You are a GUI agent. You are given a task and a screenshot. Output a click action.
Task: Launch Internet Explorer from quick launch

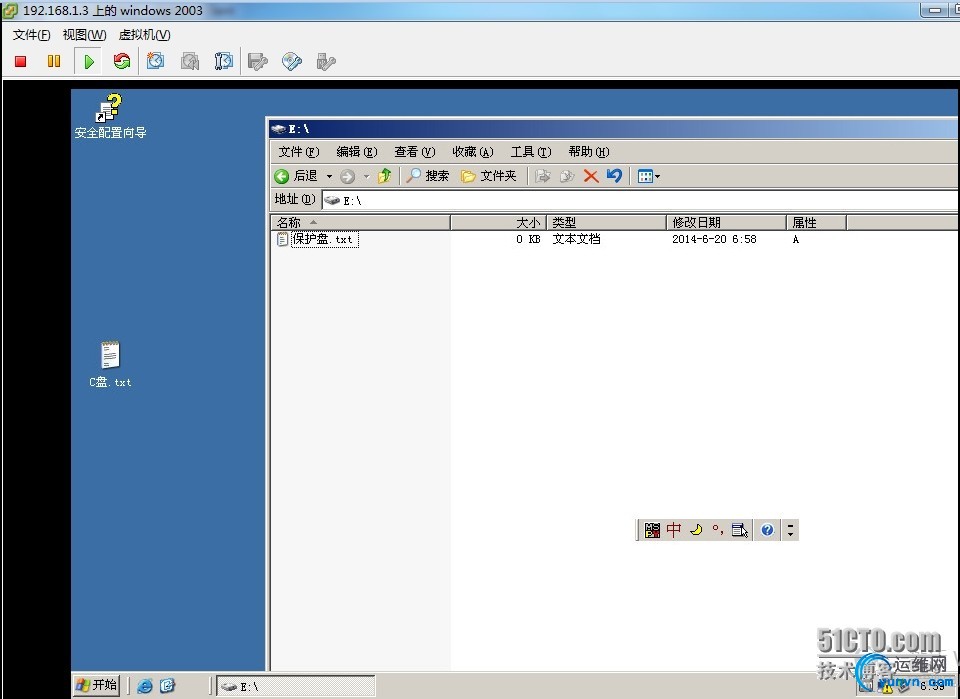144,686
